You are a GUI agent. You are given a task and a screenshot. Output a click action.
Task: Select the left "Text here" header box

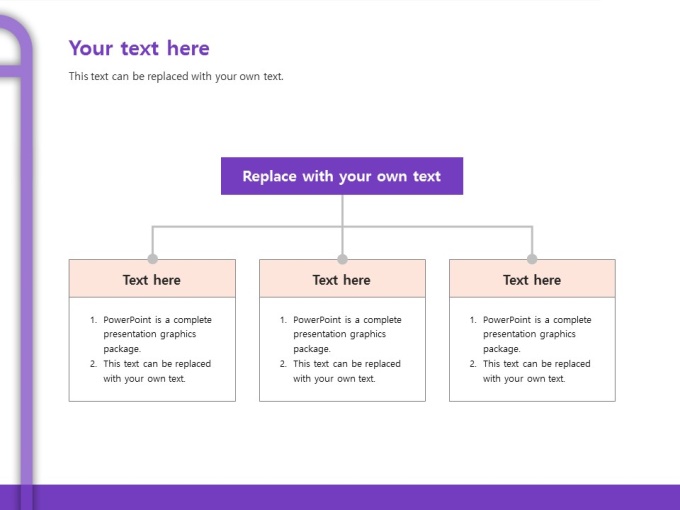(x=152, y=279)
